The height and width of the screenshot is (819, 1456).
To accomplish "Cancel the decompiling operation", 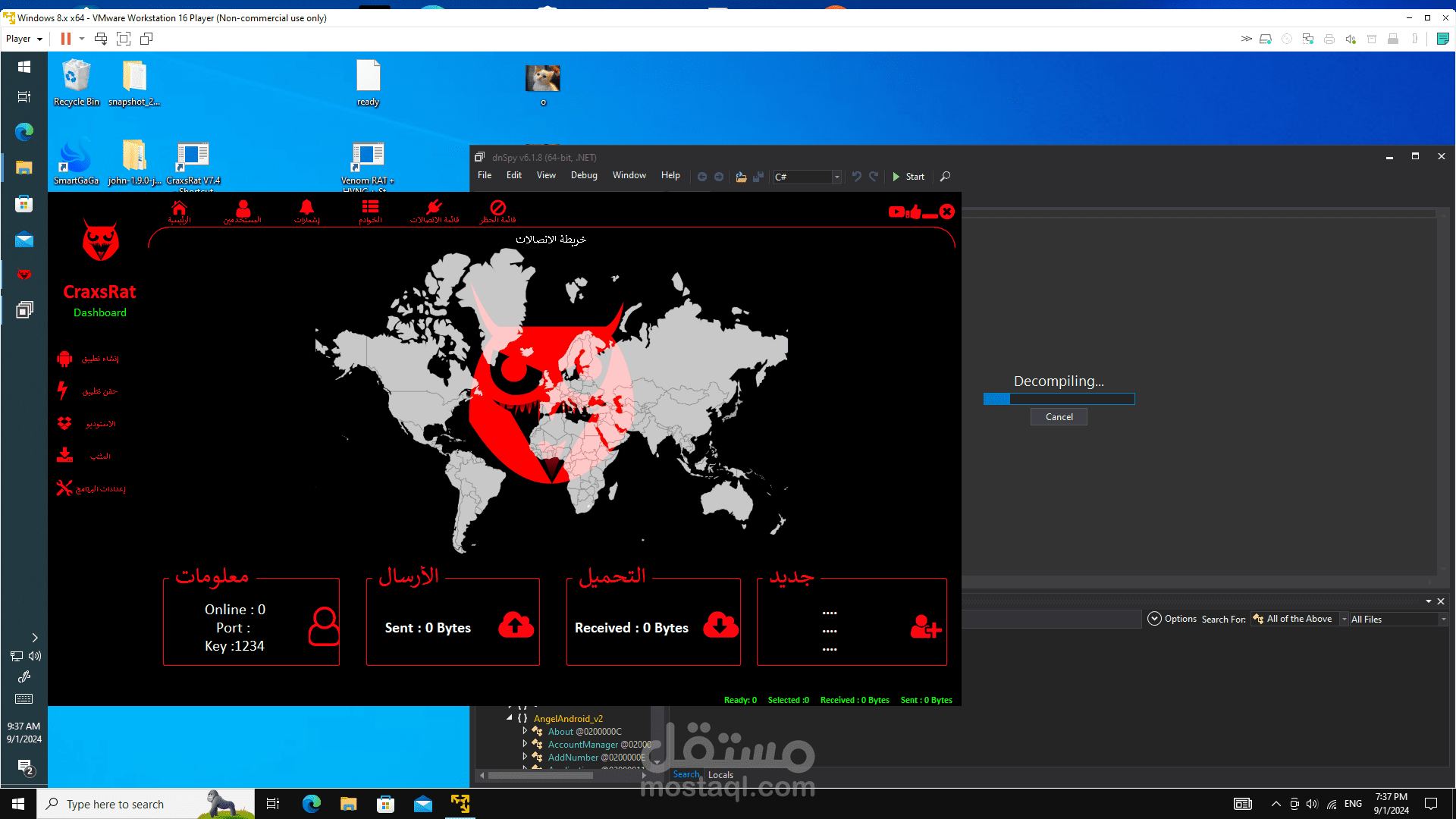I will 1059,417.
